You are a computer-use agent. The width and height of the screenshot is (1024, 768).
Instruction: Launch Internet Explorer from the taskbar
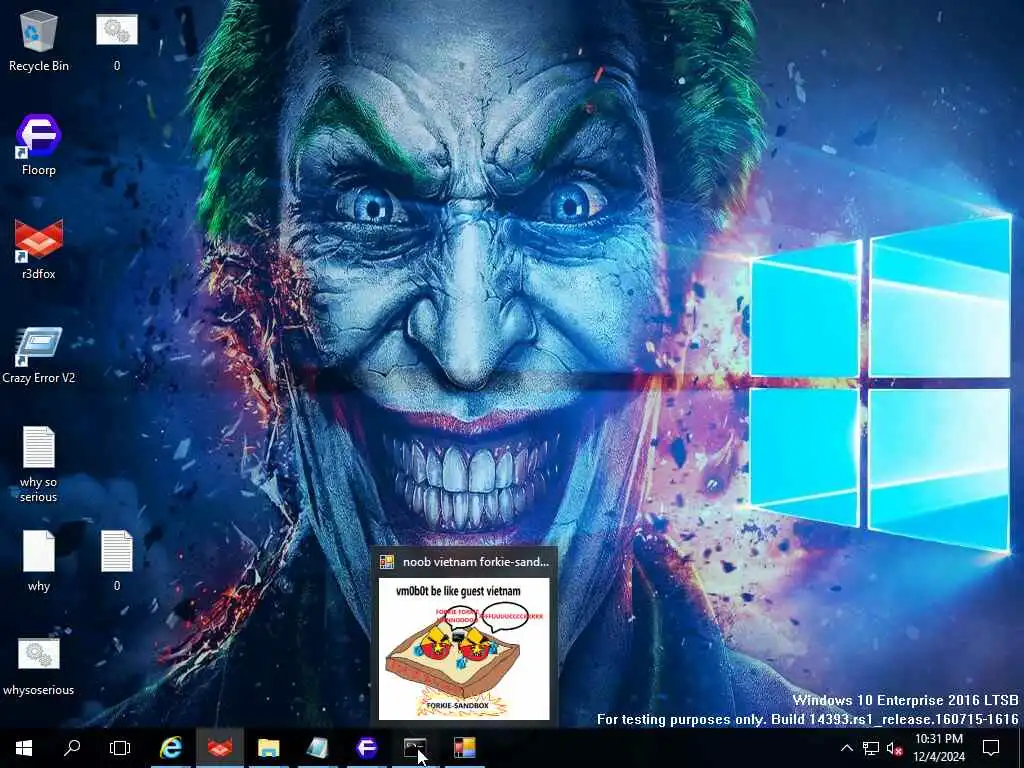(x=171, y=748)
